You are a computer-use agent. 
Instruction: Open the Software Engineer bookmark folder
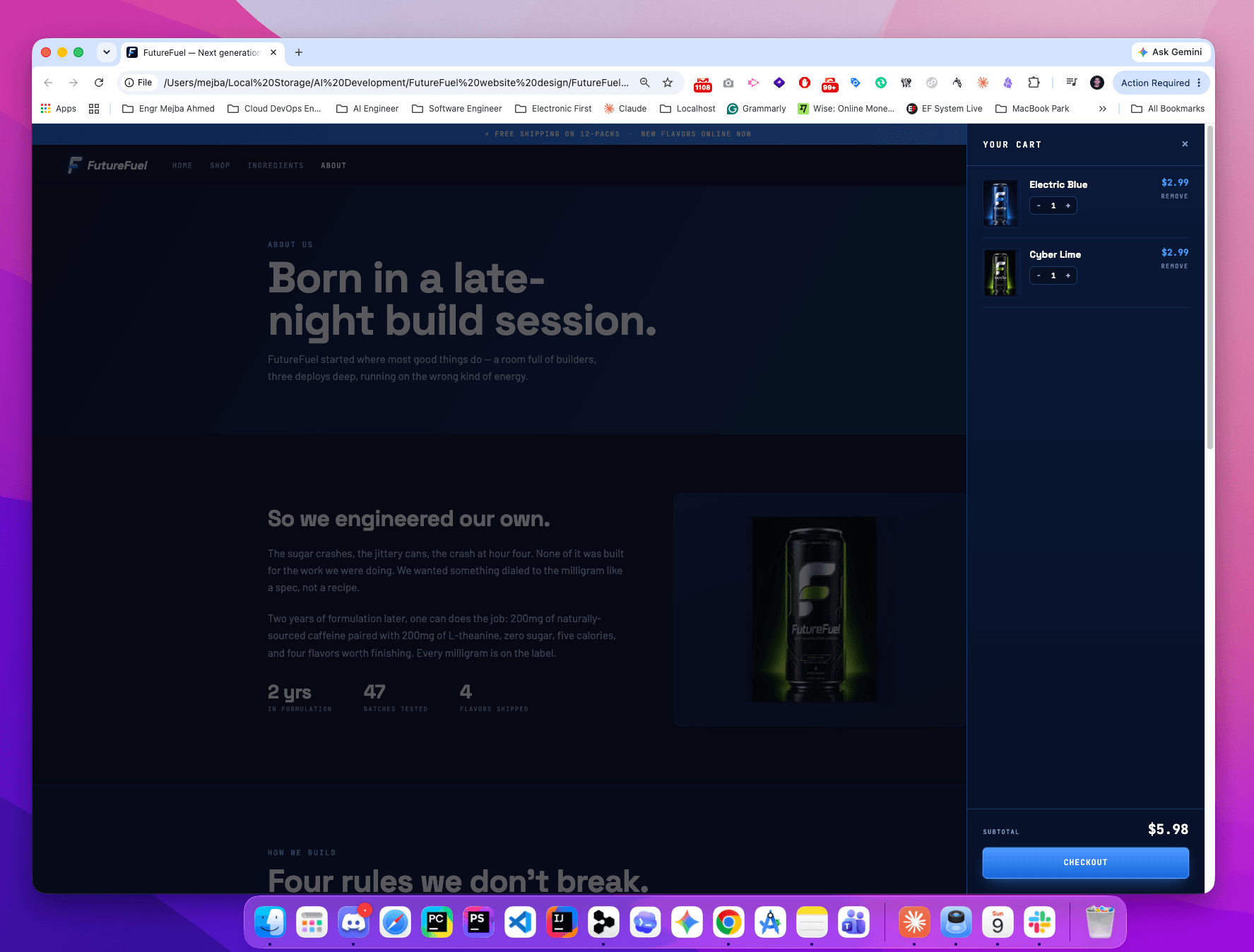click(457, 108)
